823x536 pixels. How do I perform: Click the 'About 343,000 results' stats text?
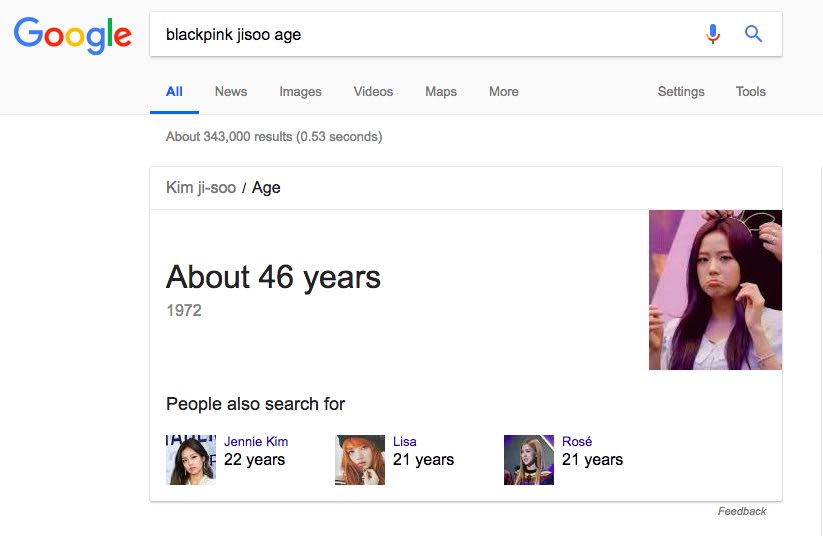[x=274, y=136]
